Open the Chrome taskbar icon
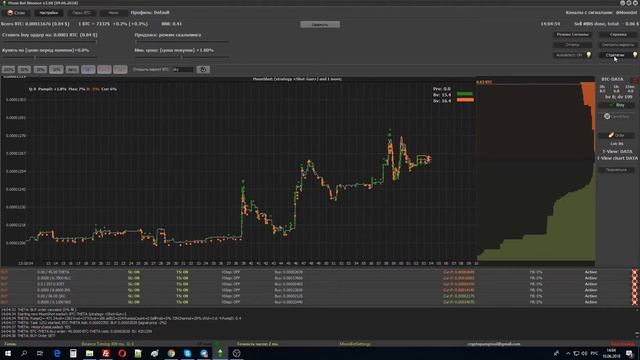The image size is (640, 360). [171, 353]
